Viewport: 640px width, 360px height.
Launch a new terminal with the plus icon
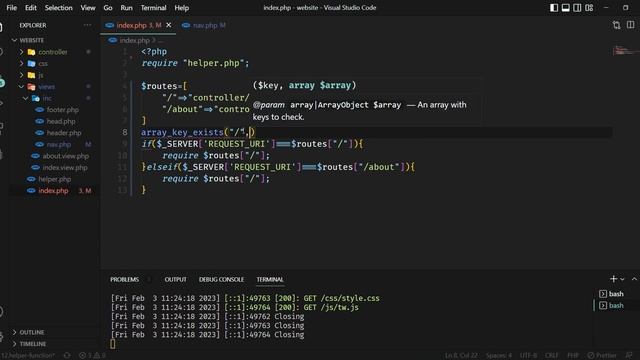613,279
